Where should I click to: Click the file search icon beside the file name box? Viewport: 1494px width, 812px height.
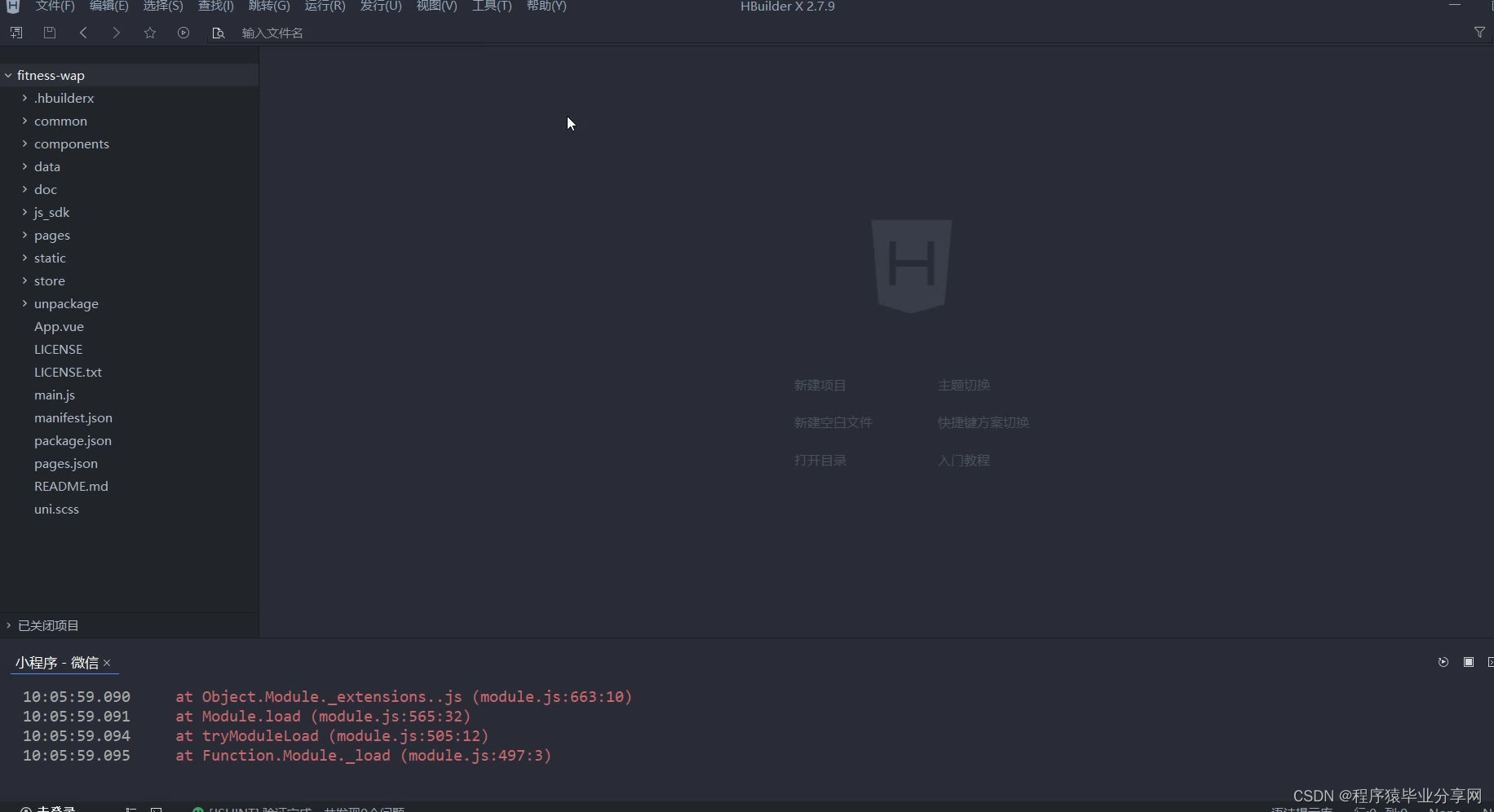[x=218, y=33]
